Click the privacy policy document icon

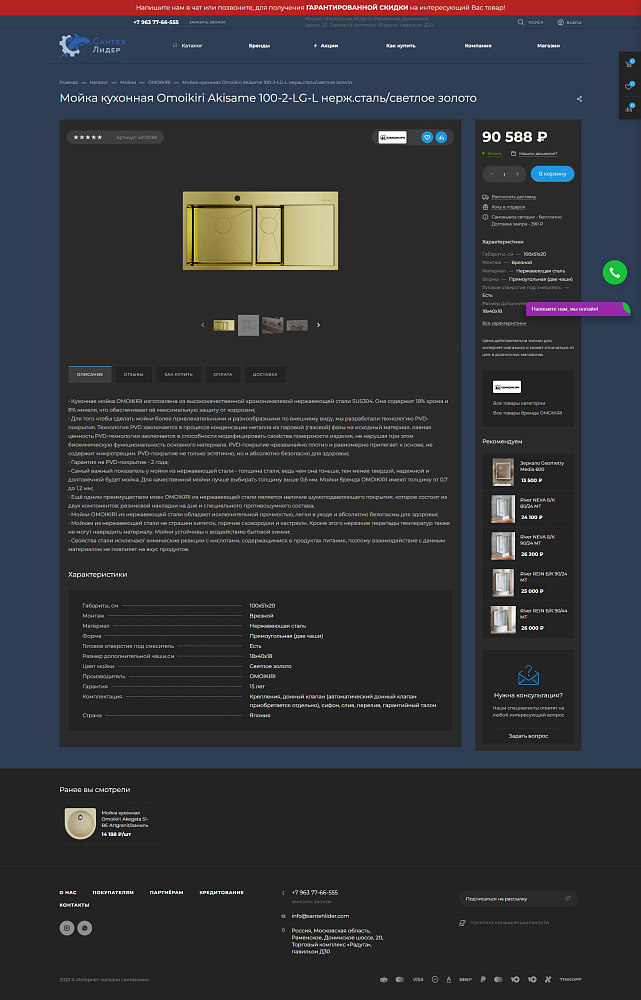click(x=462, y=922)
